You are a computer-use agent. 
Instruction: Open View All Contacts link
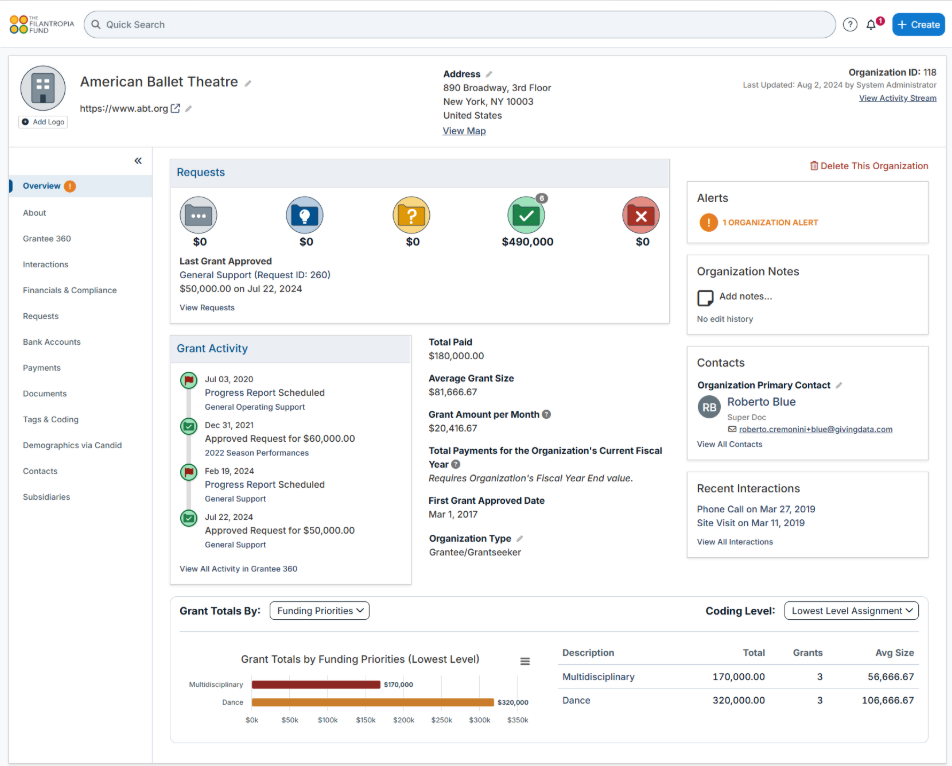tap(729, 444)
